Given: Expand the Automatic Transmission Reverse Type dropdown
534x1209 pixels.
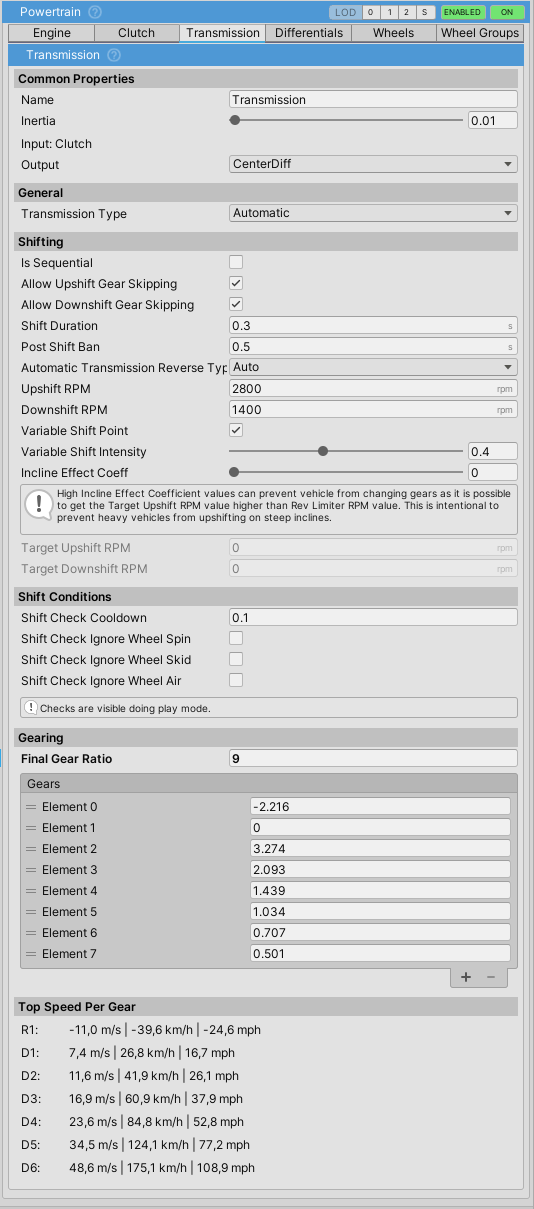Looking at the screenshot, I should 373,367.
